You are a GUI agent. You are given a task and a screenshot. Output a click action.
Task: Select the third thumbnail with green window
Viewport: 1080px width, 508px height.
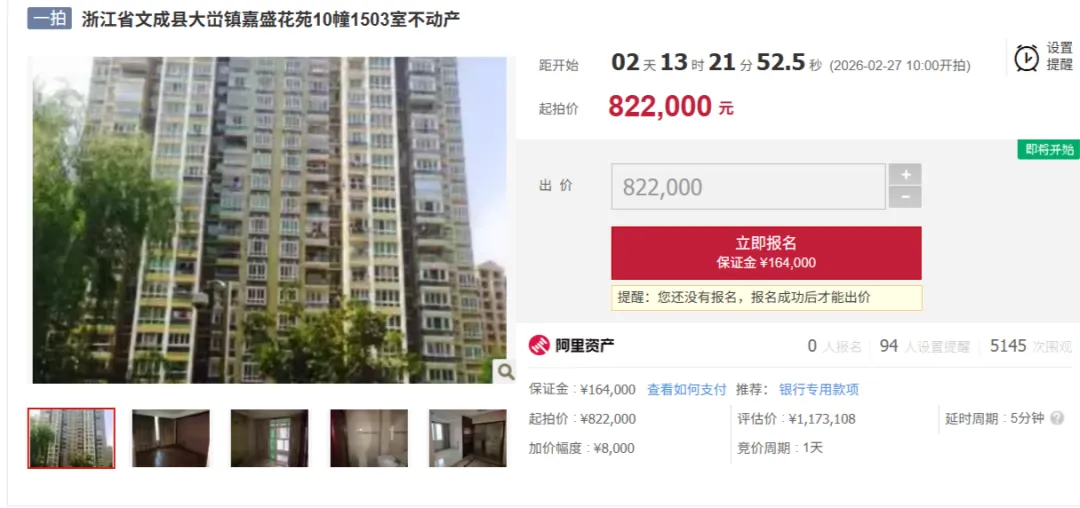269,438
